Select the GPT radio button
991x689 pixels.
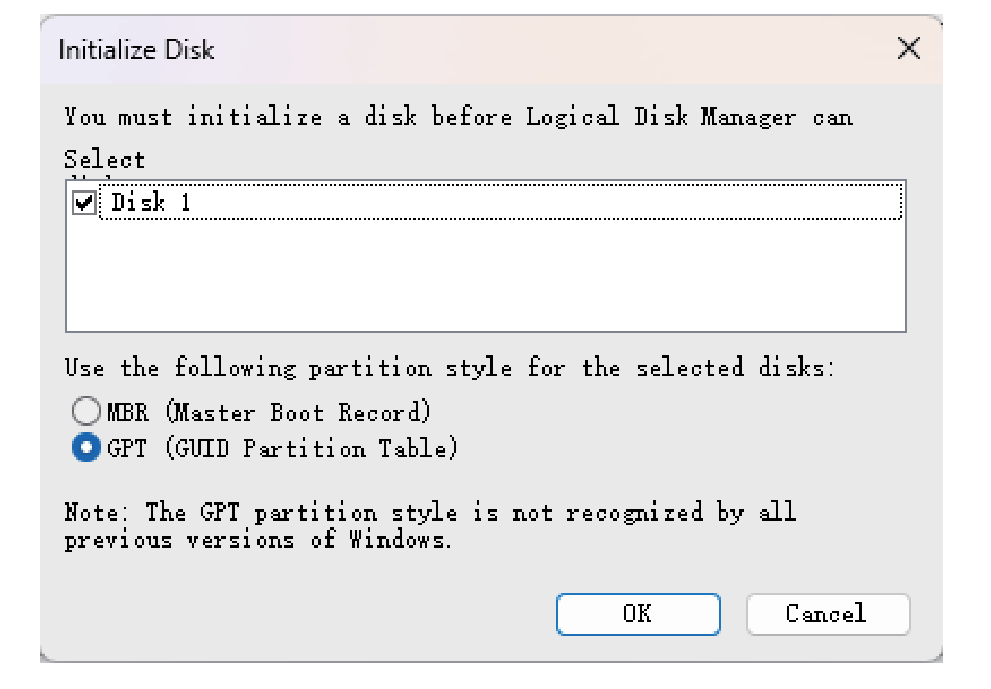click(x=86, y=449)
